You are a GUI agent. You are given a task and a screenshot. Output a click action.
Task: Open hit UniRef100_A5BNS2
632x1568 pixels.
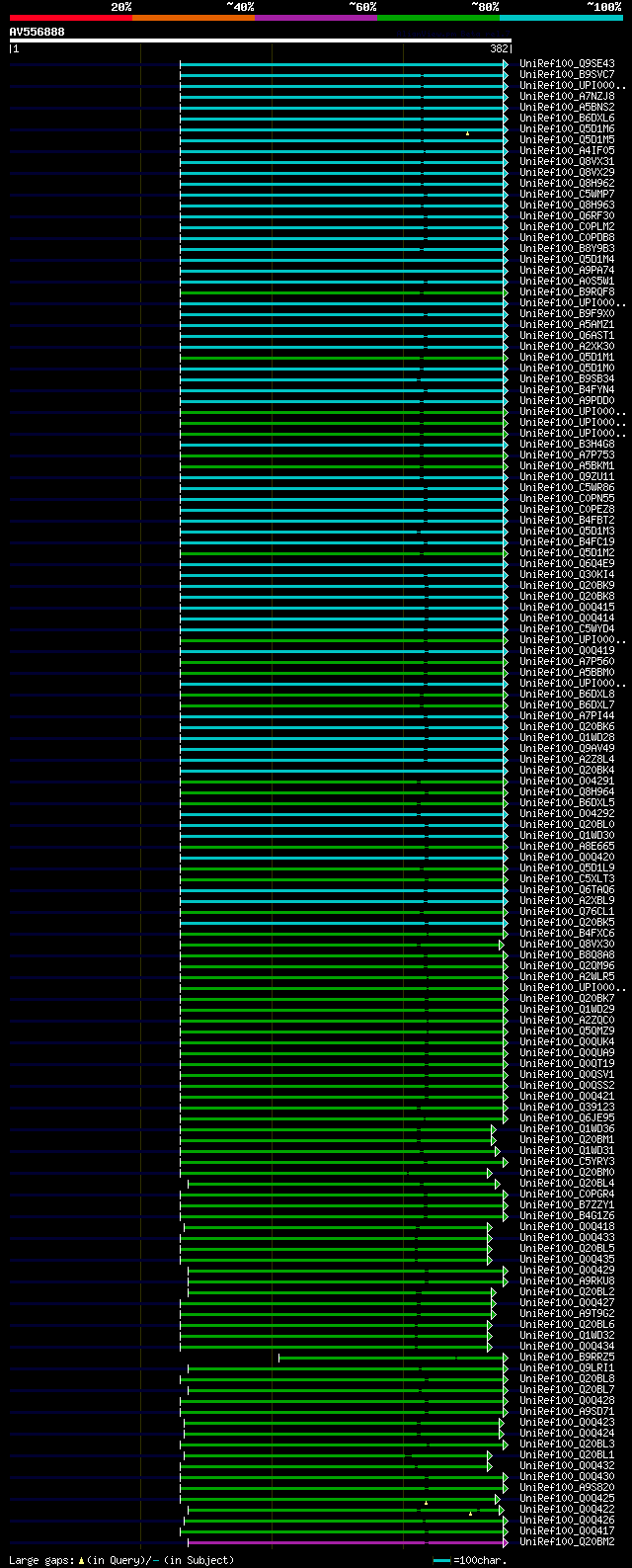pyautogui.click(x=567, y=107)
